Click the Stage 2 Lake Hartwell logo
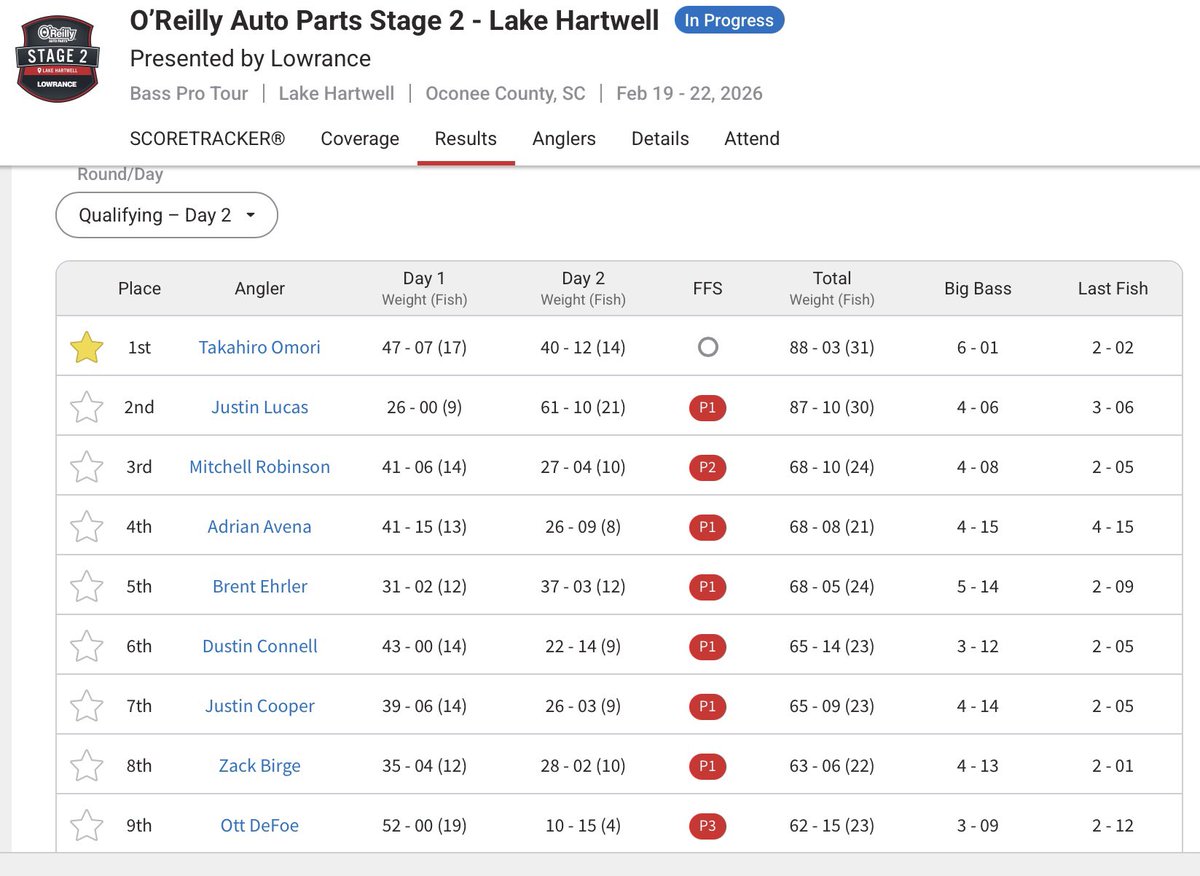The height and width of the screenshot is (876, 1200). (x=58, y=57)
